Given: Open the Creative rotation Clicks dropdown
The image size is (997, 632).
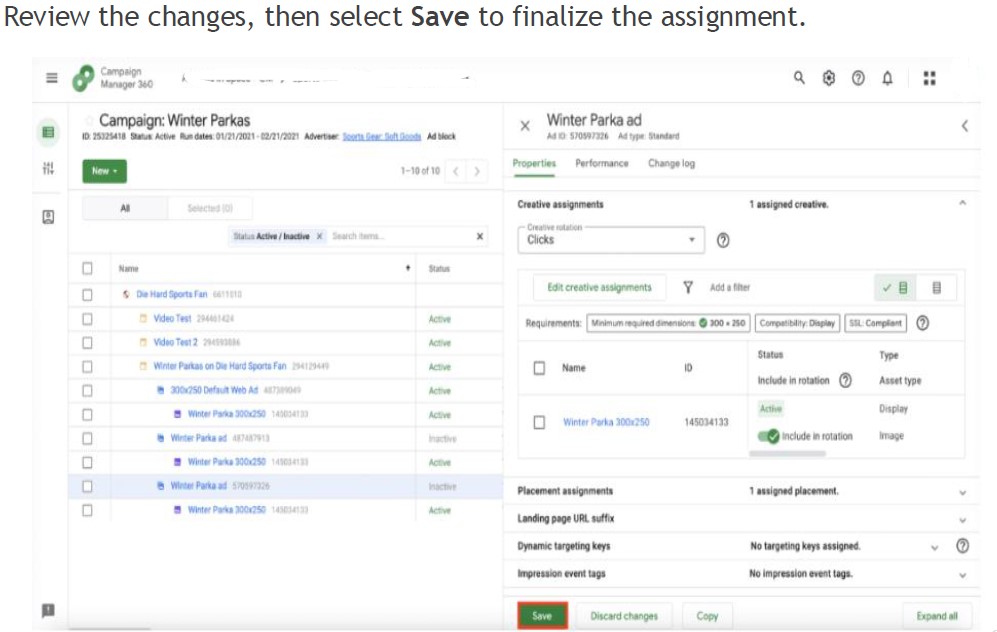Looking at the screenshot, I should tap(611, 240).
